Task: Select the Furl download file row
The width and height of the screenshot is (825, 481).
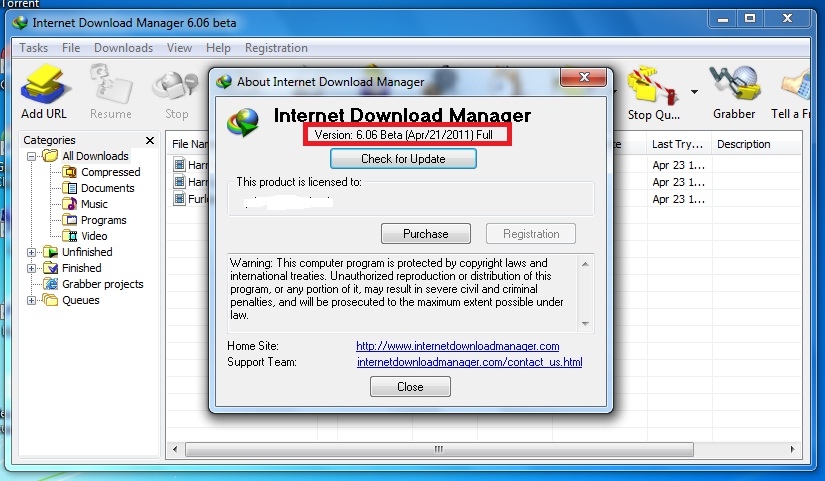Action: (190, 199)
